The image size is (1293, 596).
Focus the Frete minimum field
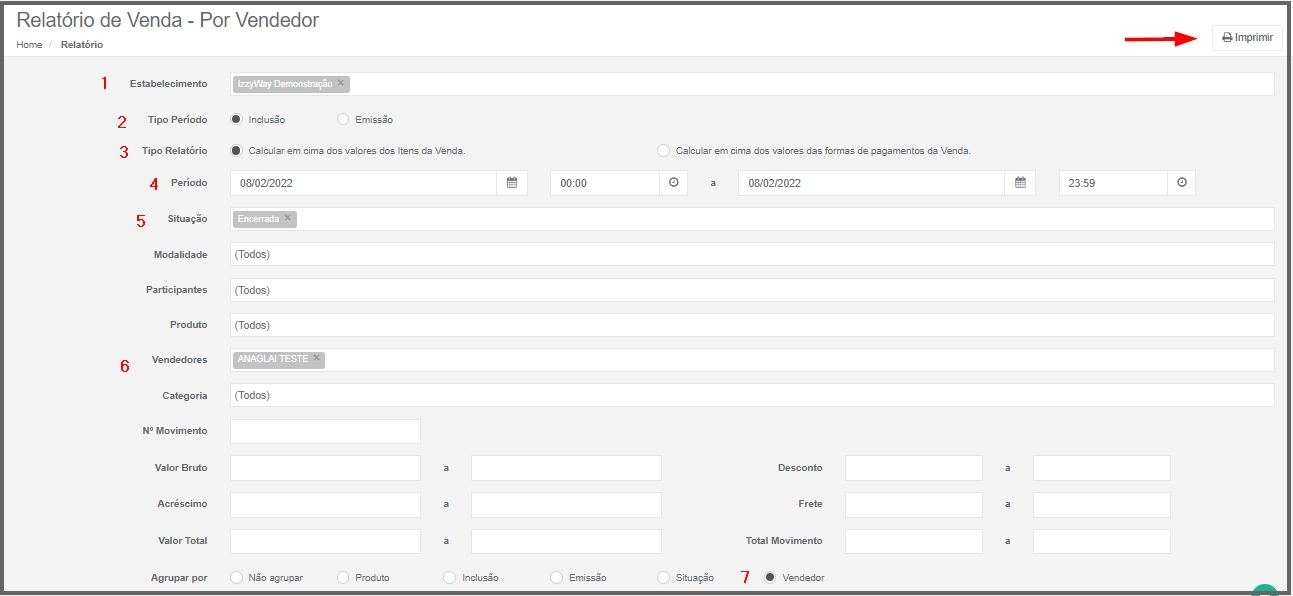coord(914,505)
